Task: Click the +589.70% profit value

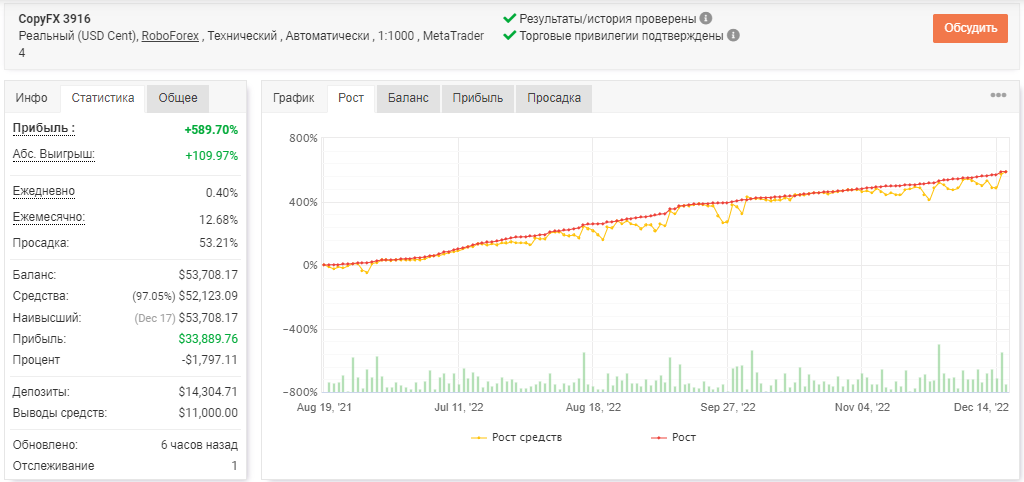Action: pyautogui.click(x=211, y=130)
